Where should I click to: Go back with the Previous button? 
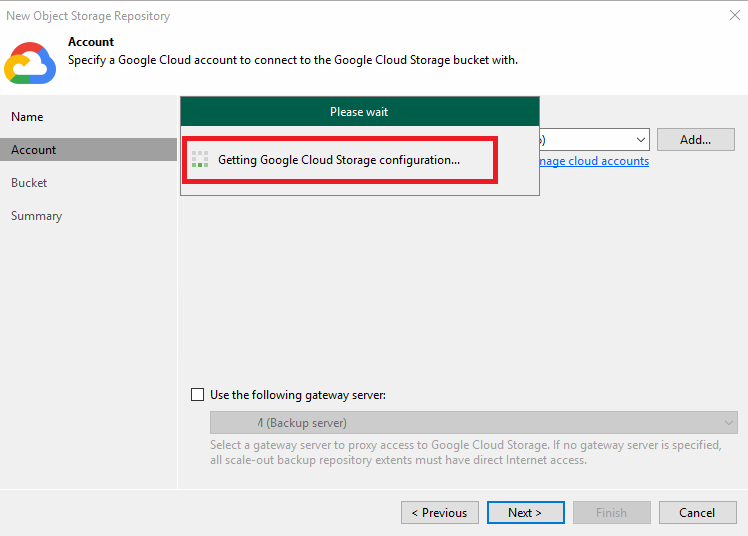pyautogui.click(x=440, y=513)
